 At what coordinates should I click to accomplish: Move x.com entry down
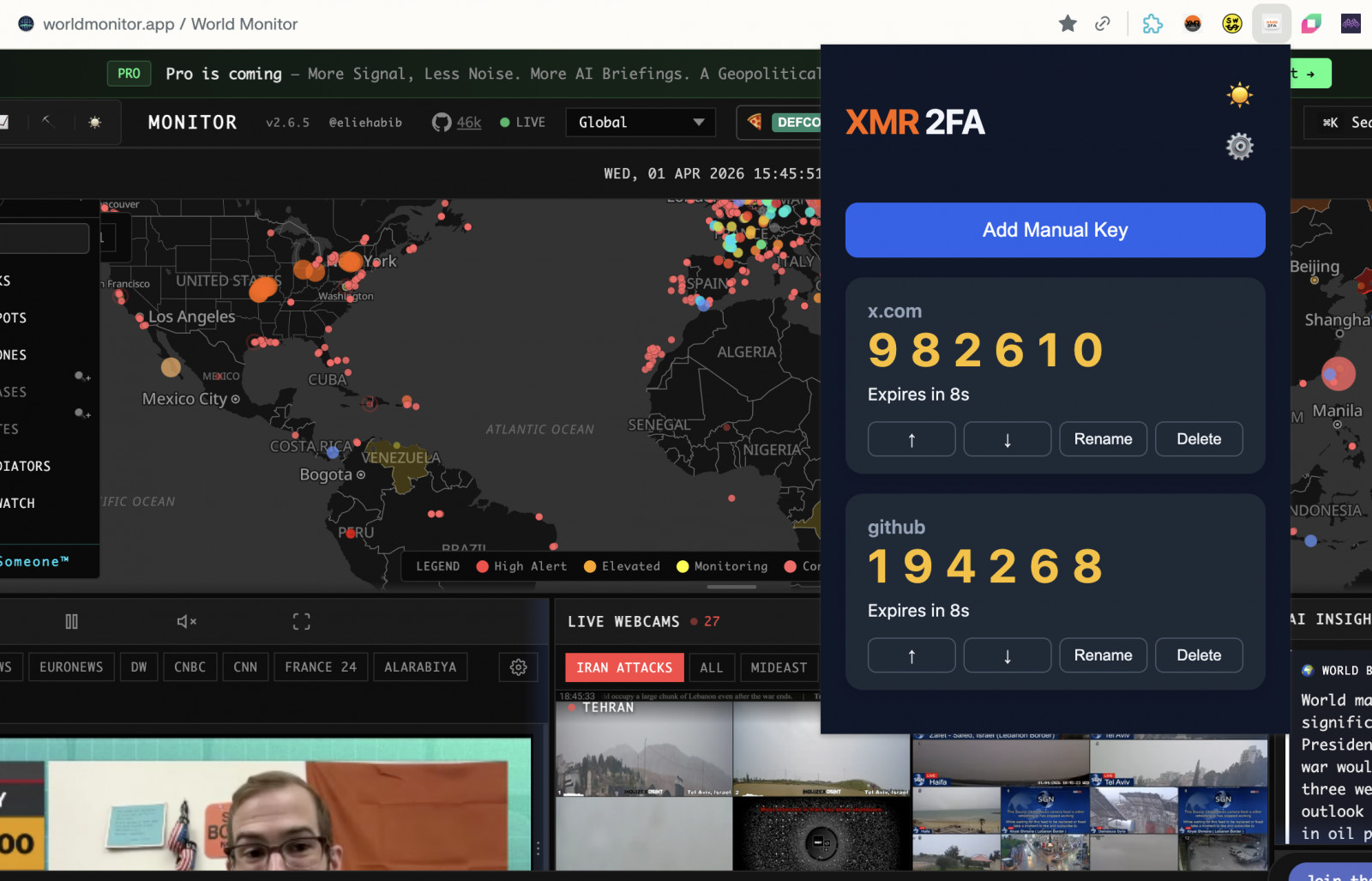point(1007,439)
